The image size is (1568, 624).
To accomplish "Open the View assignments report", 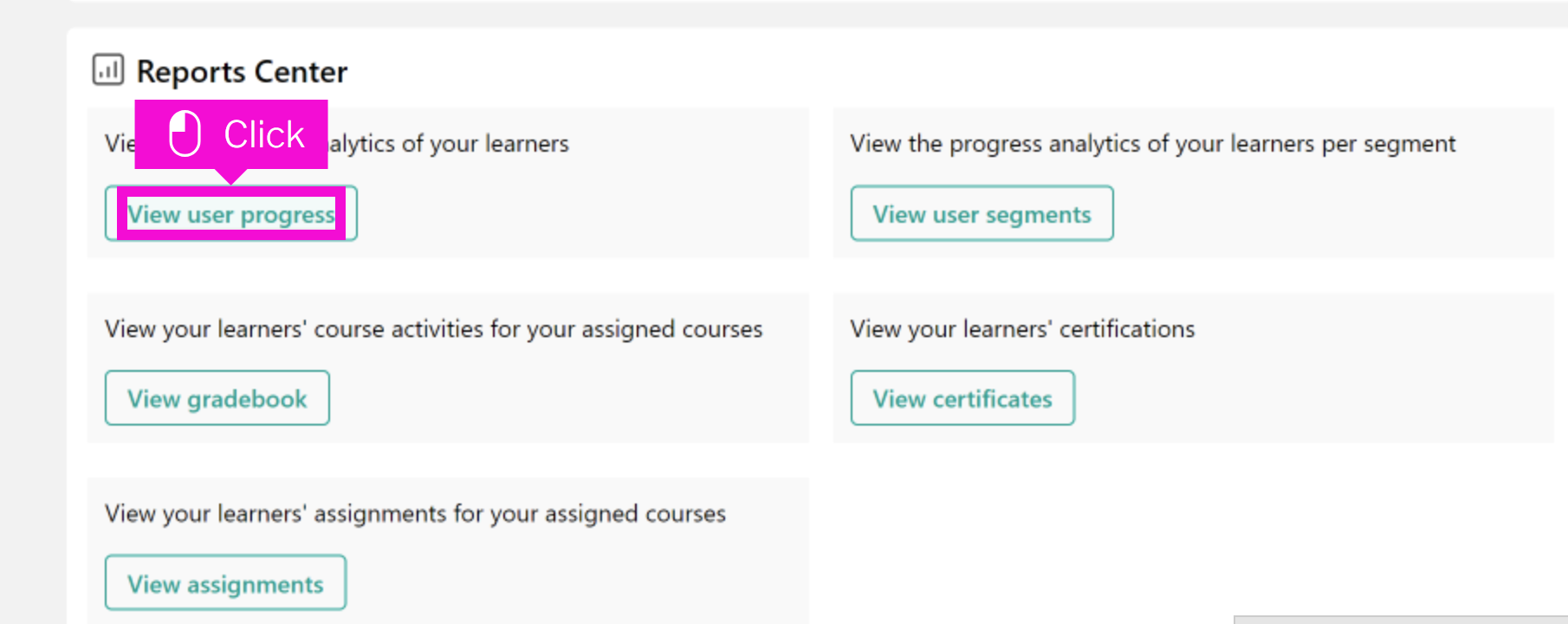I will pyautogui.click(x=225, y=583).
